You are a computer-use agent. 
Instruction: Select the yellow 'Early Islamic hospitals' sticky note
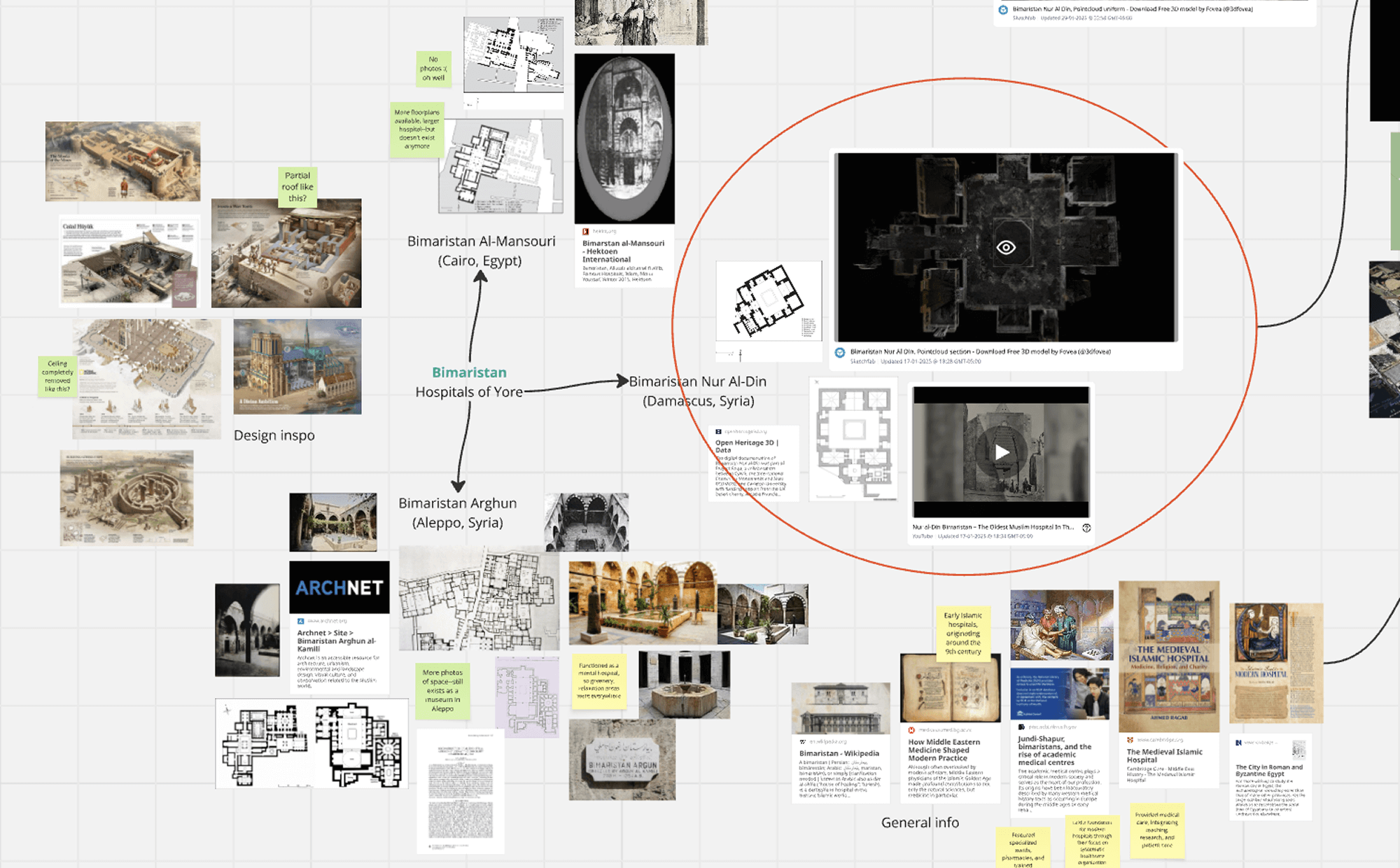point(963,633)
